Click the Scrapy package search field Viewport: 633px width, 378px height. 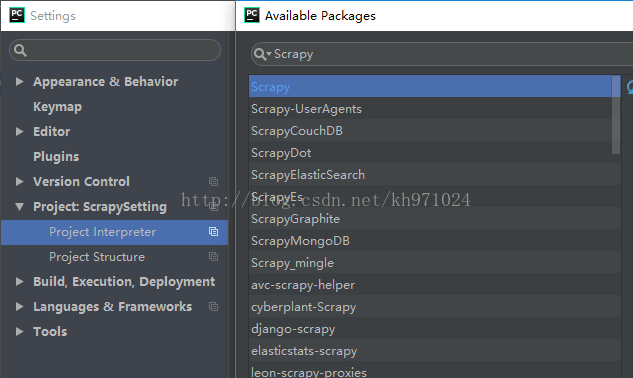[x=442, y=54]
